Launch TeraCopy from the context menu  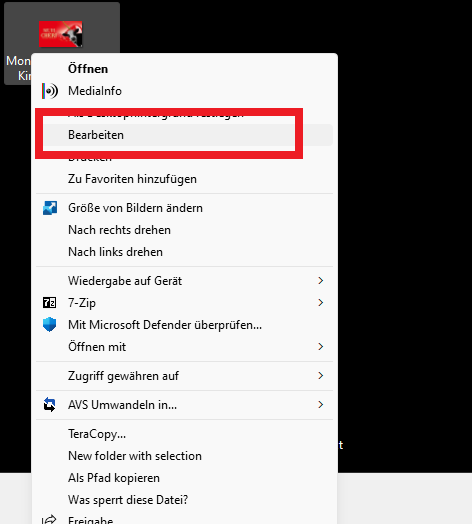point(97,434)
